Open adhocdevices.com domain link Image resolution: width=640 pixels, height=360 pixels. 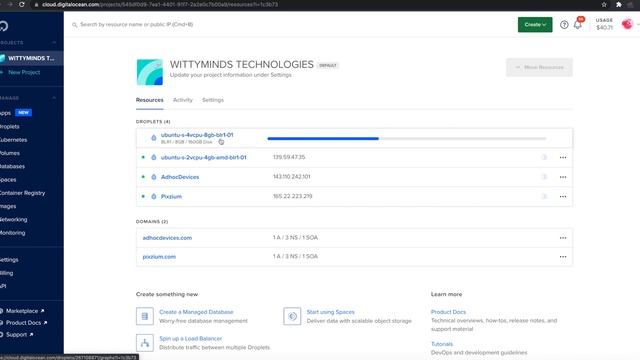[167, 238]
